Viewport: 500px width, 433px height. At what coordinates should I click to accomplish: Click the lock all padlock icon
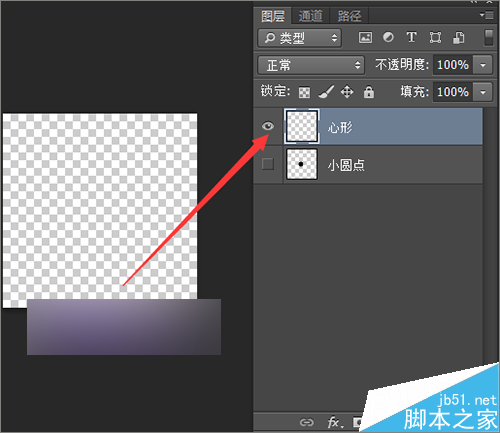369,92
